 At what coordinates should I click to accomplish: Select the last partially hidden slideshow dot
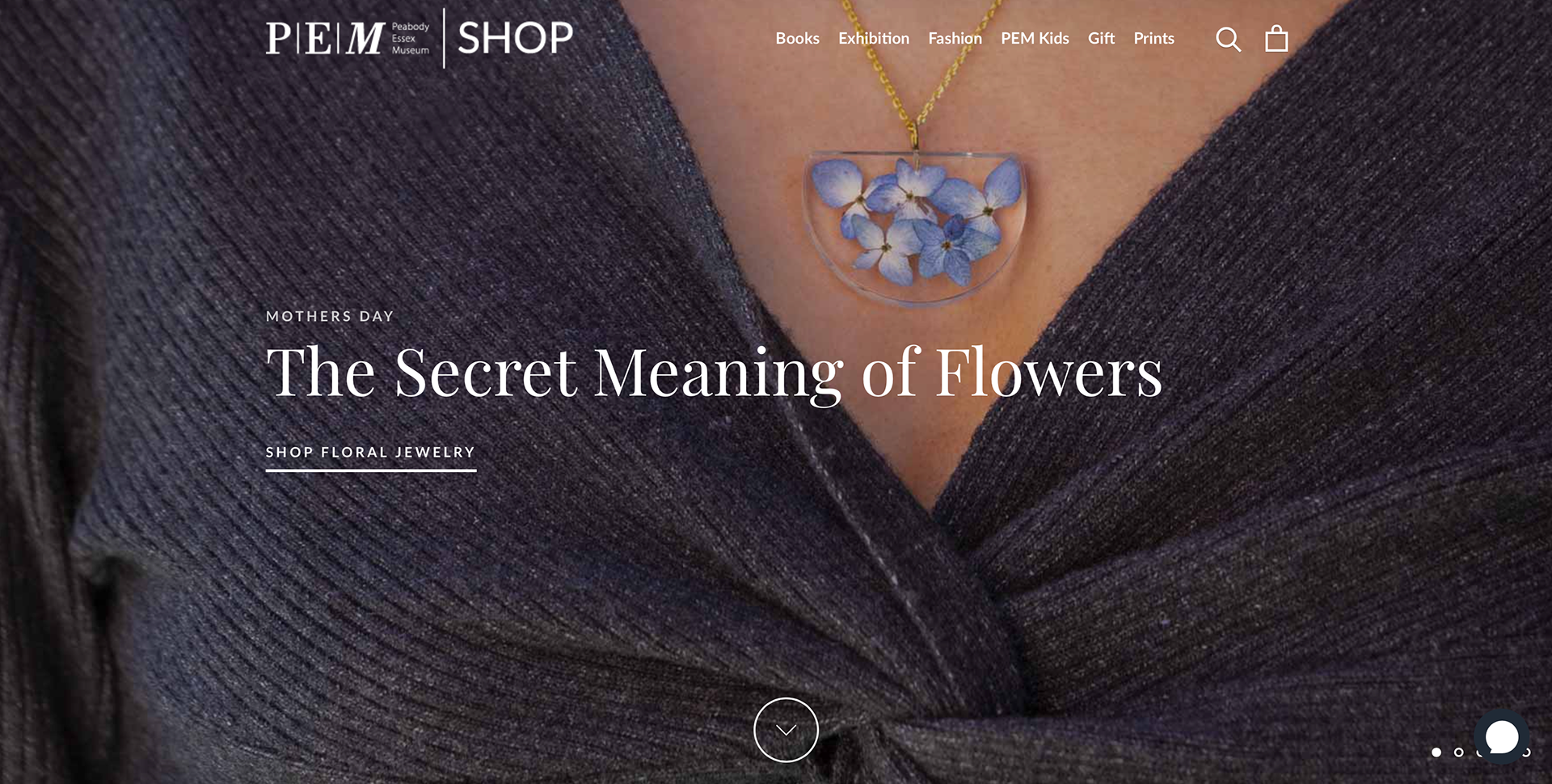click(x=1527, y=752)
